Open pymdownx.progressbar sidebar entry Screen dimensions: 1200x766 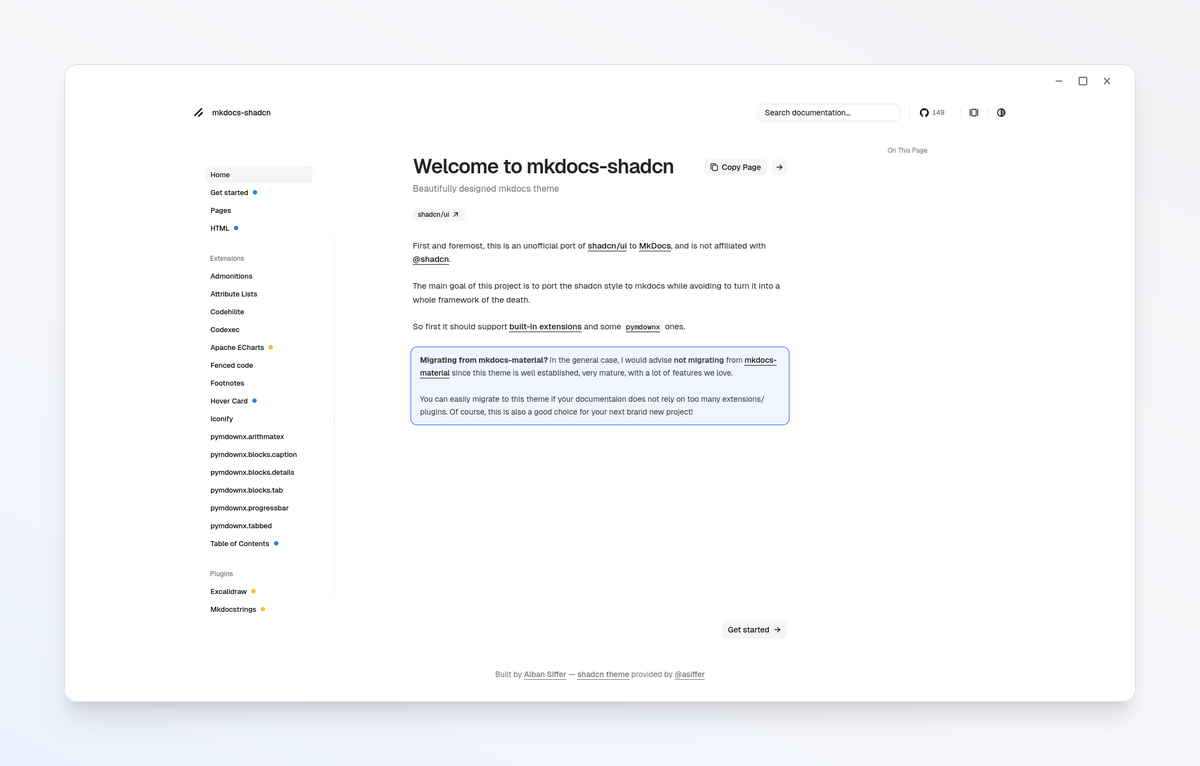click(250, 508)
